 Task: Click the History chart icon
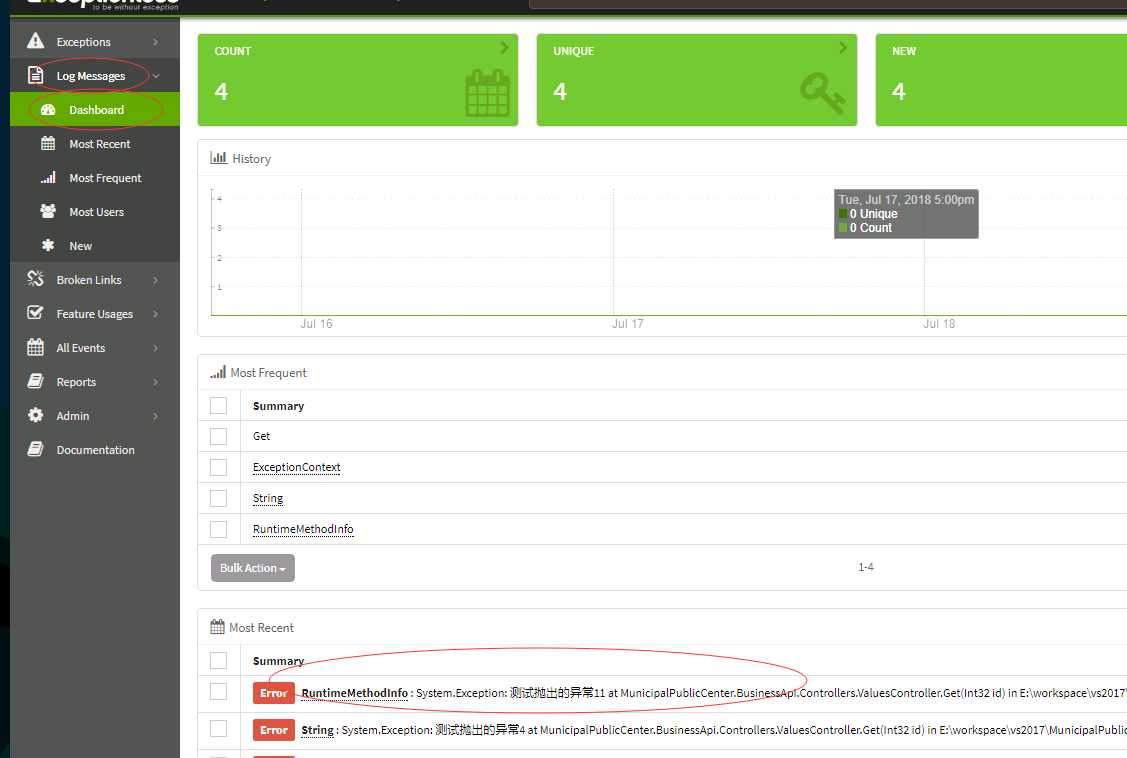coord(218,157)
